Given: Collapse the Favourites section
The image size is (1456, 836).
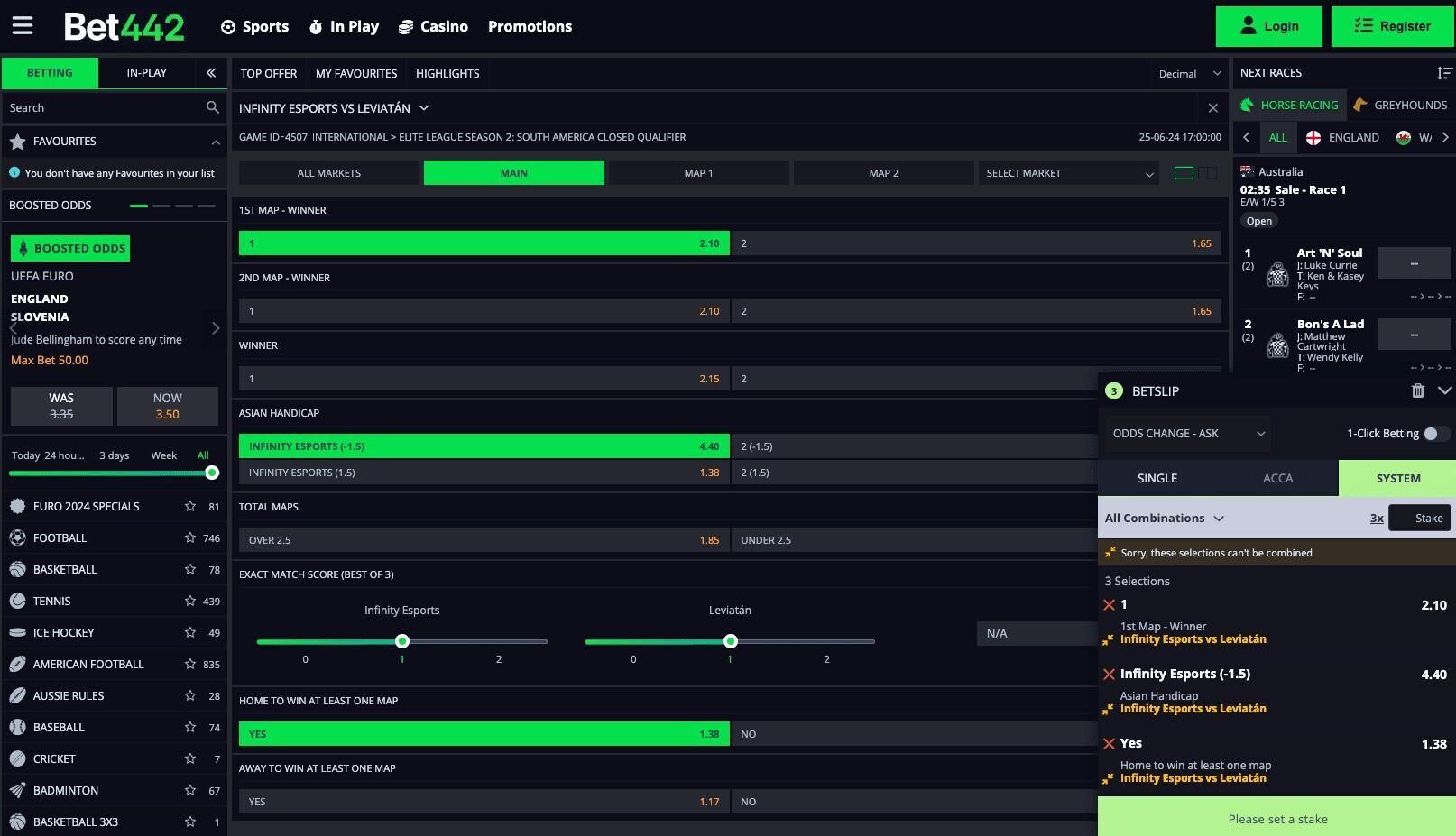Looking at the screenshot, I should coord(216,142).
